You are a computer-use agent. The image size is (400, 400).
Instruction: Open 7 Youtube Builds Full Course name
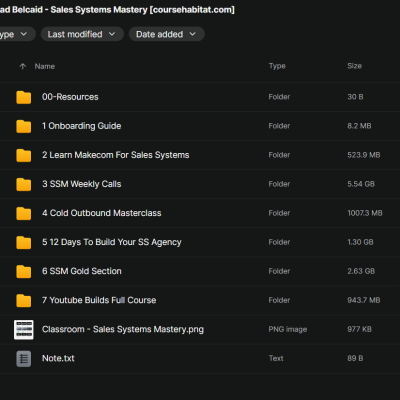click(99, 300)
